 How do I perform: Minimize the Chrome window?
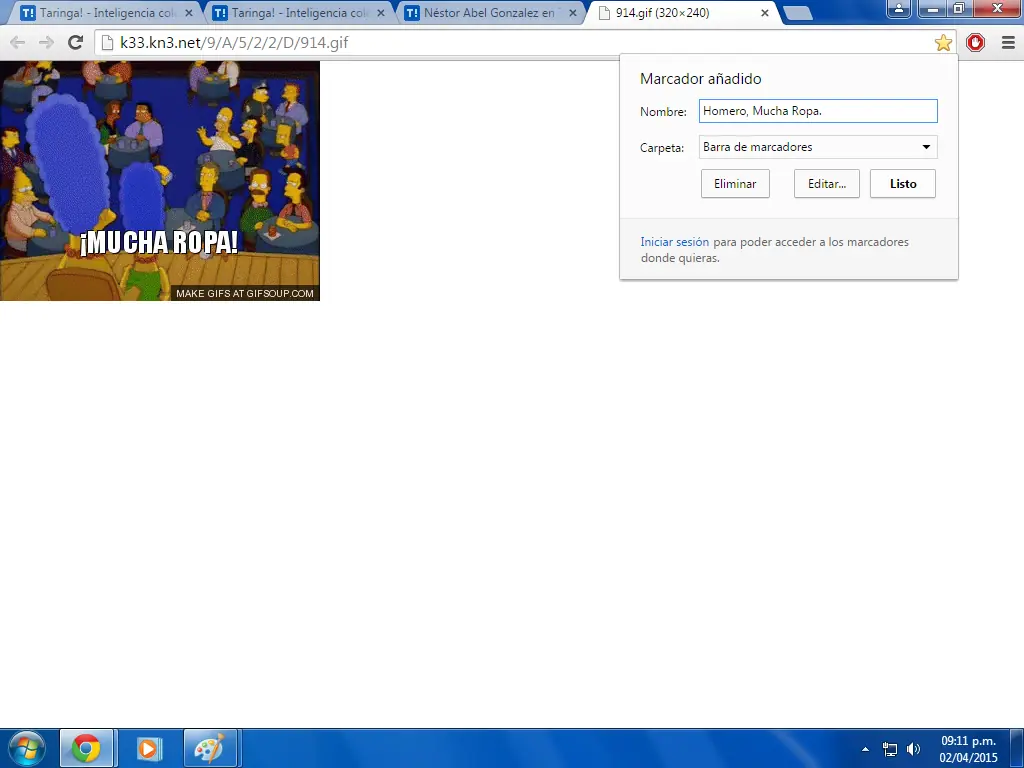point(933,8)
